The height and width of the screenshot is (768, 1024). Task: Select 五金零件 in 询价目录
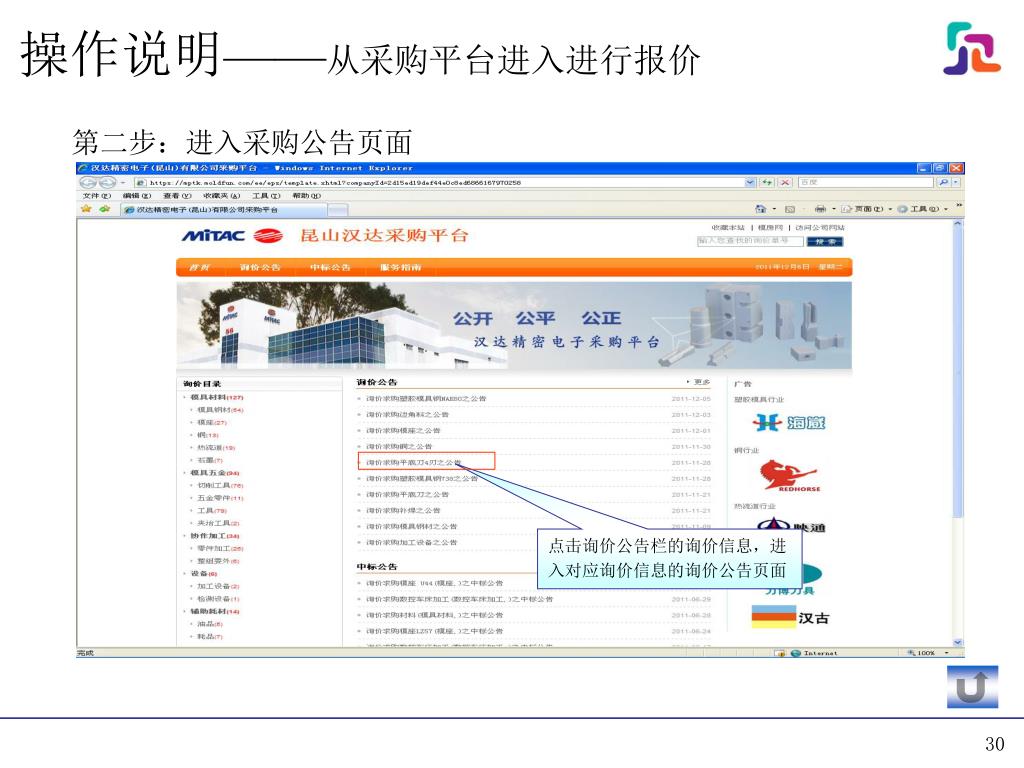tap(220, 498)
